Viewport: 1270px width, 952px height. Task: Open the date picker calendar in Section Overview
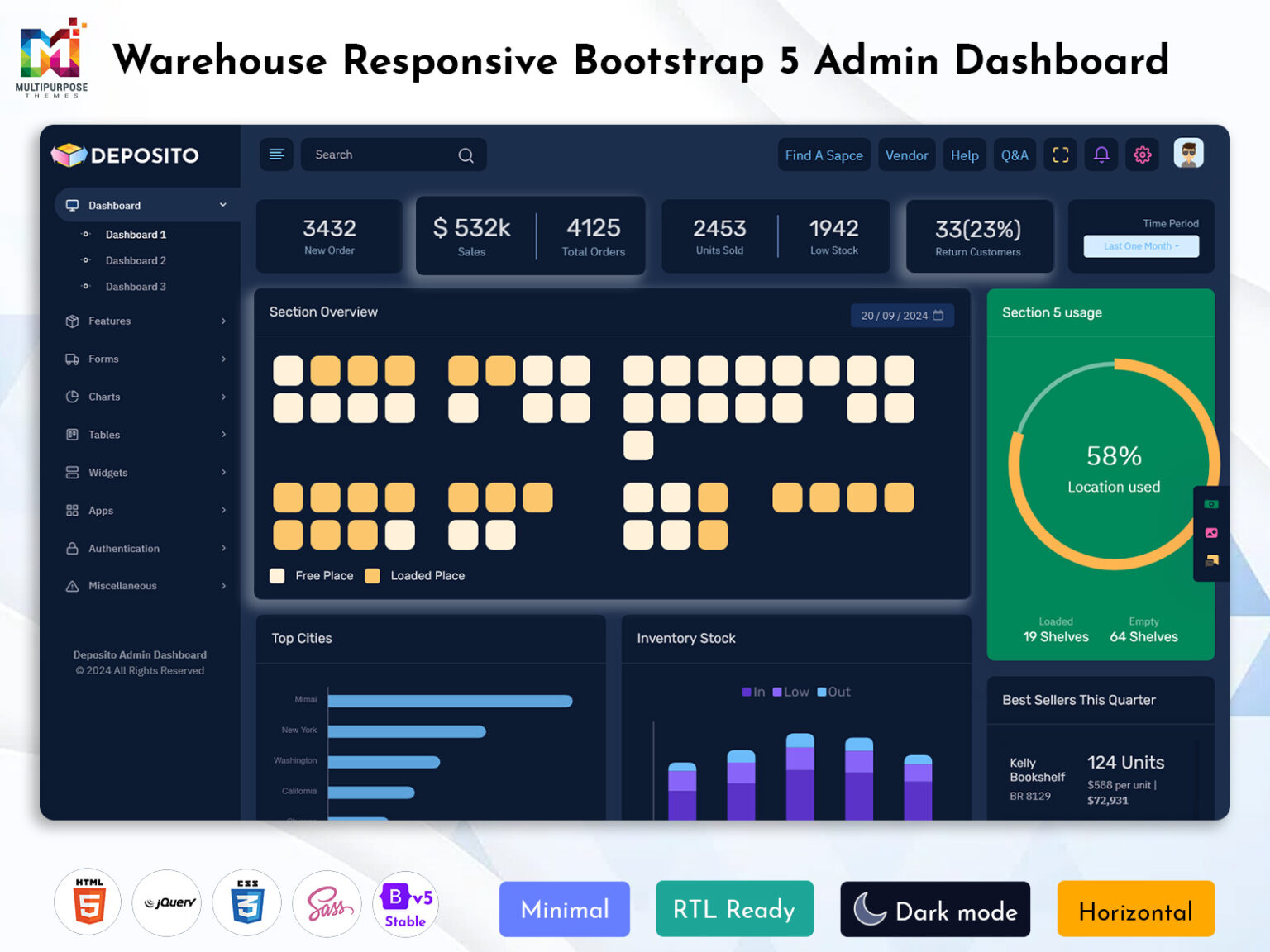tap(938, 315)
